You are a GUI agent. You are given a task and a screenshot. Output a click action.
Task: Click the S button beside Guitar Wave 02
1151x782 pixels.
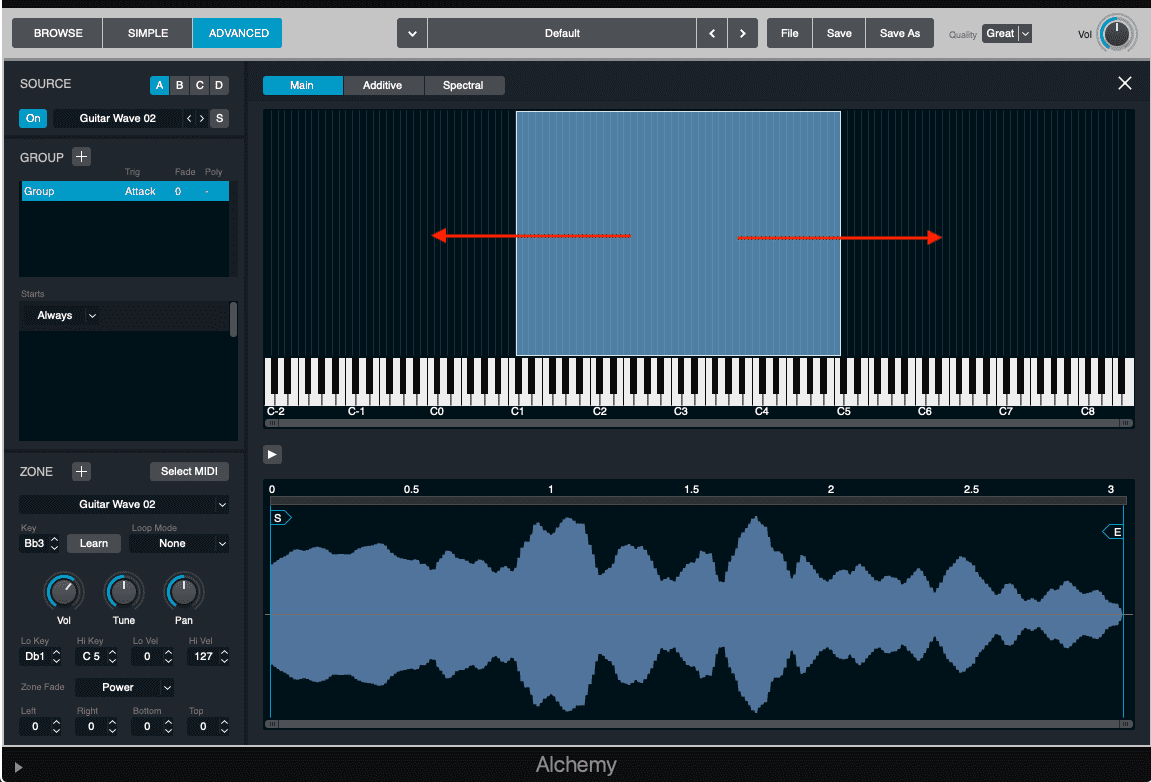point(219,118)
